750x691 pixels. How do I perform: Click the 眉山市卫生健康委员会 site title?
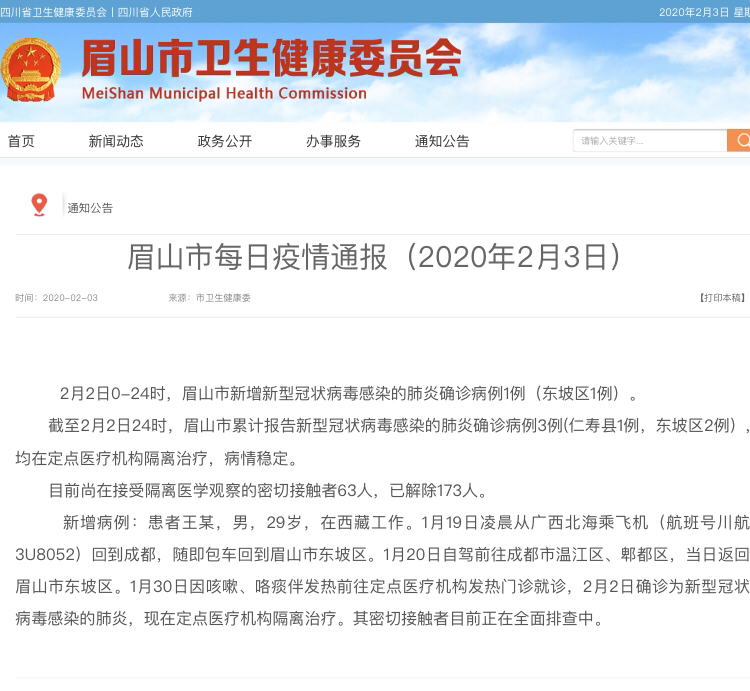[271, 58]
